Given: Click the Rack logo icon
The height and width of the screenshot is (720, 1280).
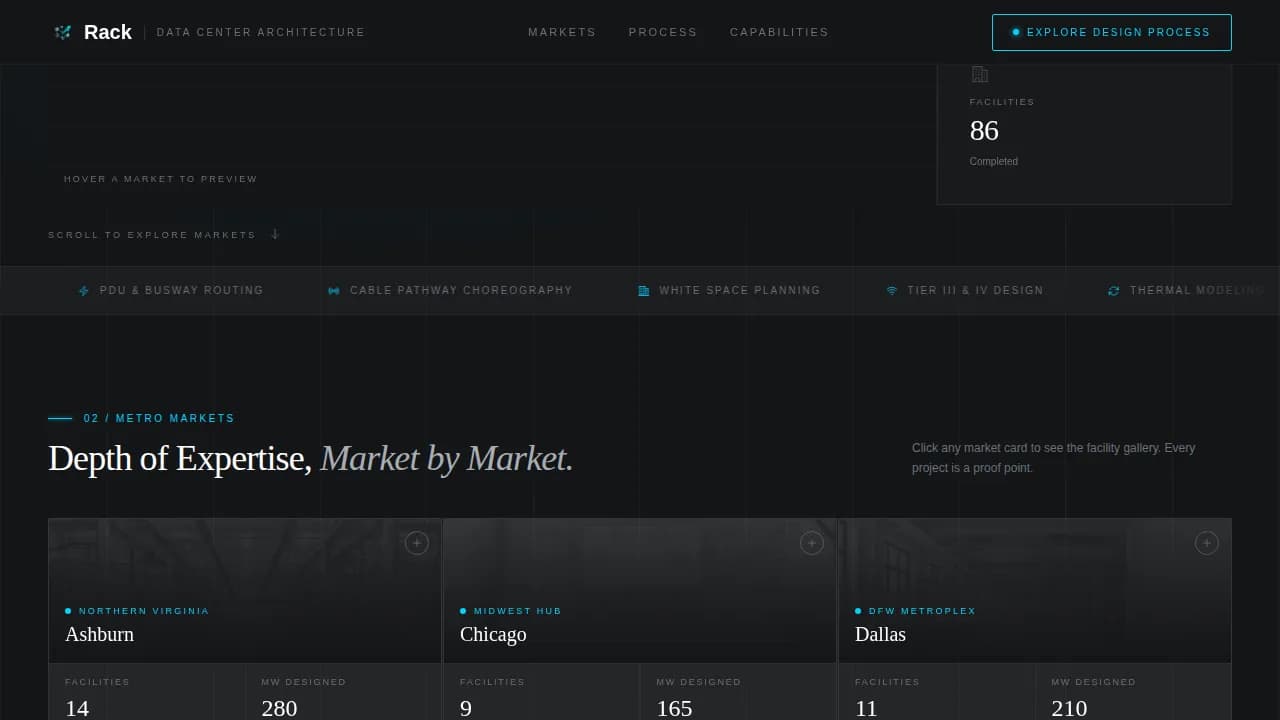Looking at the screenshot, I should click(63, 32).
